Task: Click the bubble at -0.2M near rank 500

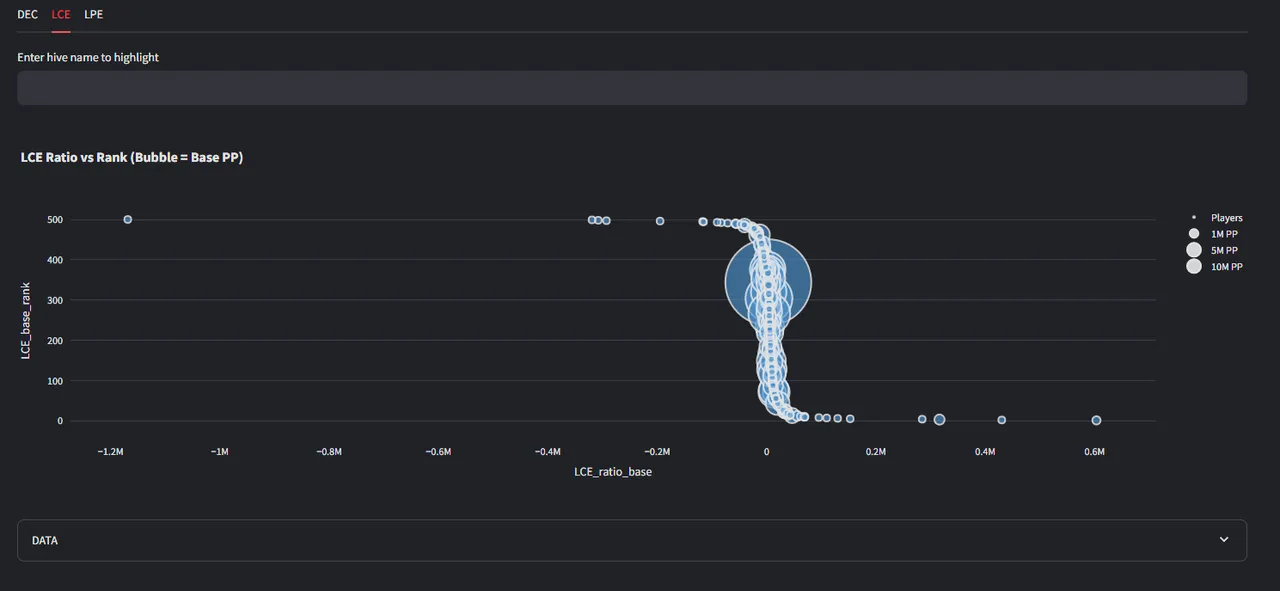Action: click(660, 221)
